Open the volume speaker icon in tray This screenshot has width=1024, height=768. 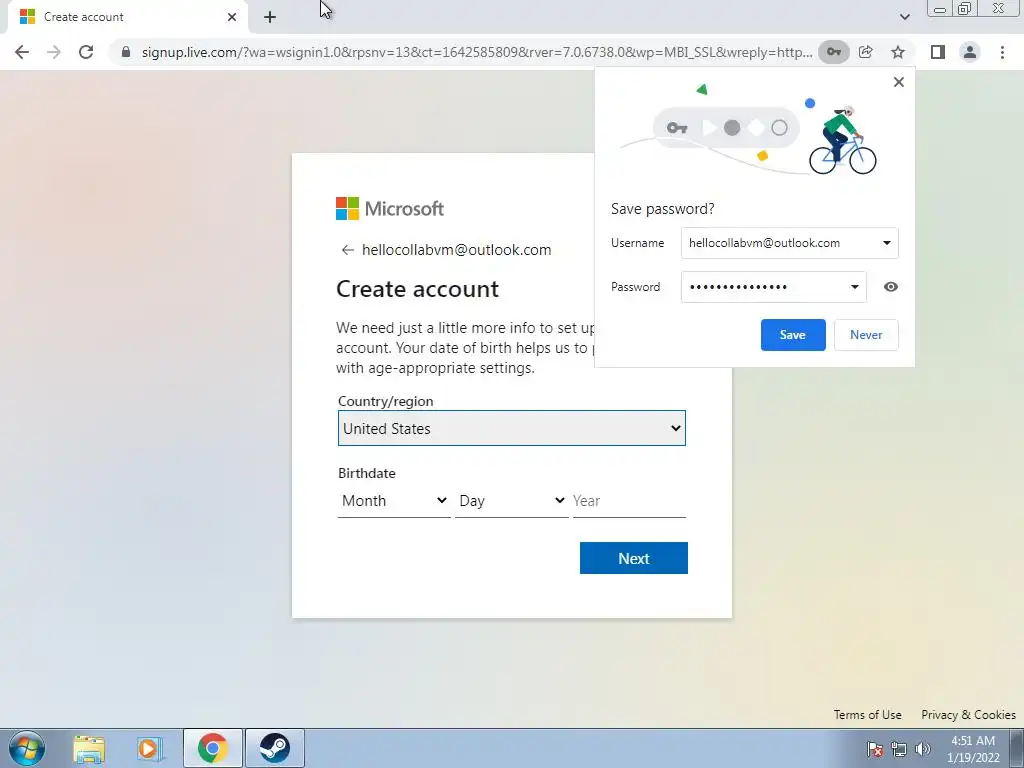click(x=922, y=749)
